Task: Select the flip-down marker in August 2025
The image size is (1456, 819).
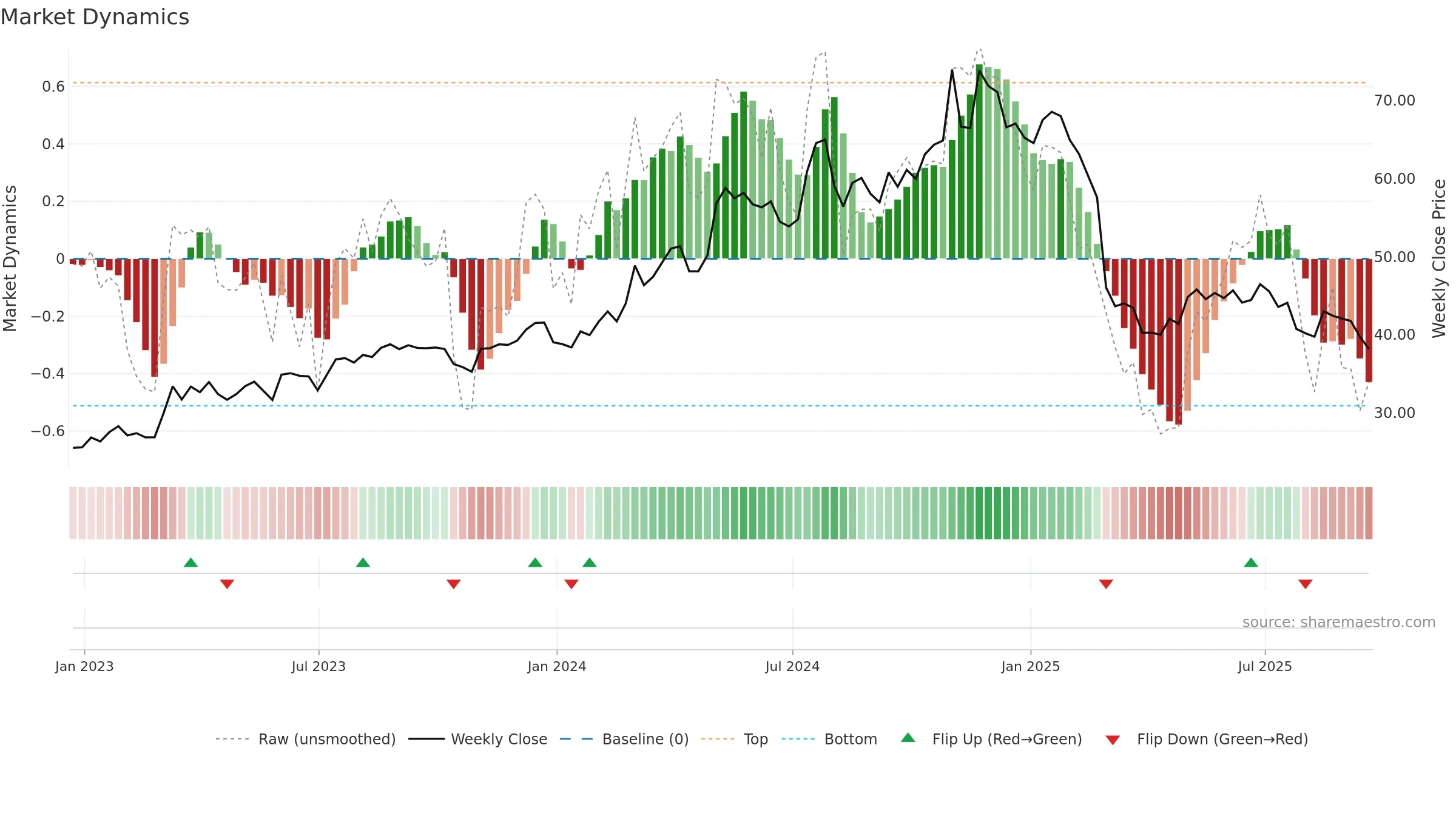Action: tap(1306, 584)
